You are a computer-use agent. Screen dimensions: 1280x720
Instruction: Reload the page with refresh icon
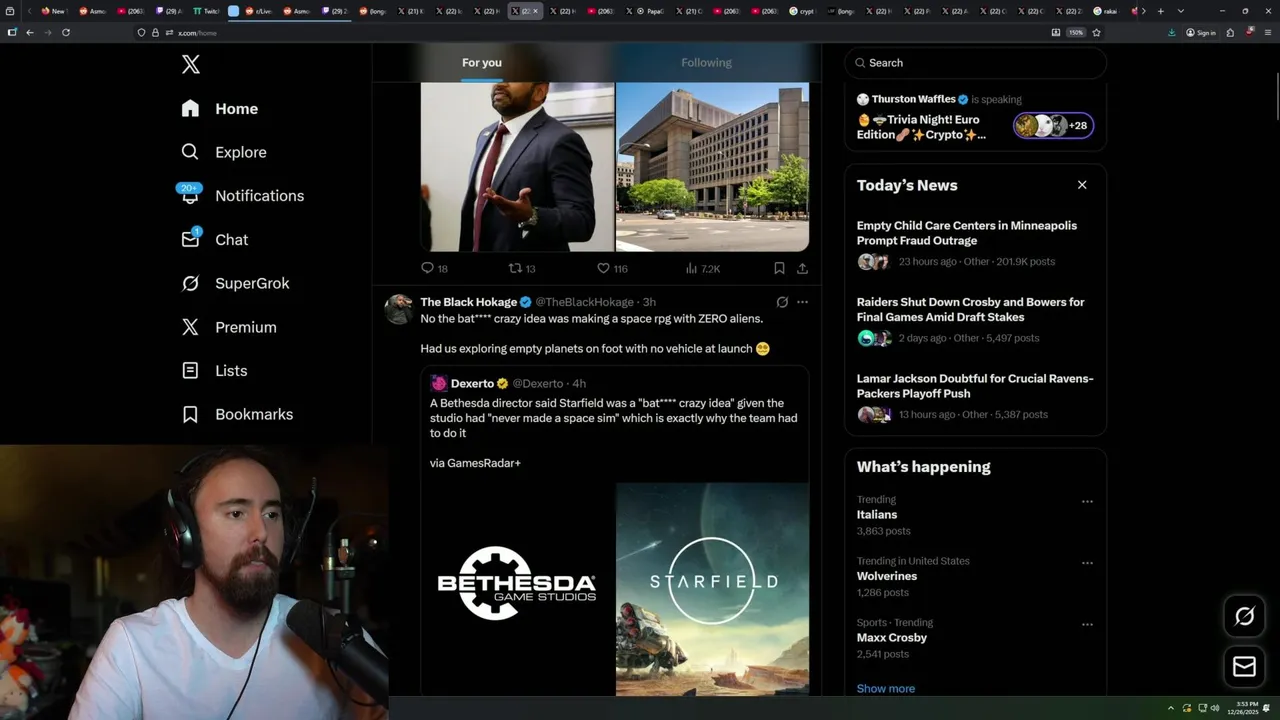click(x=66, y=32)
